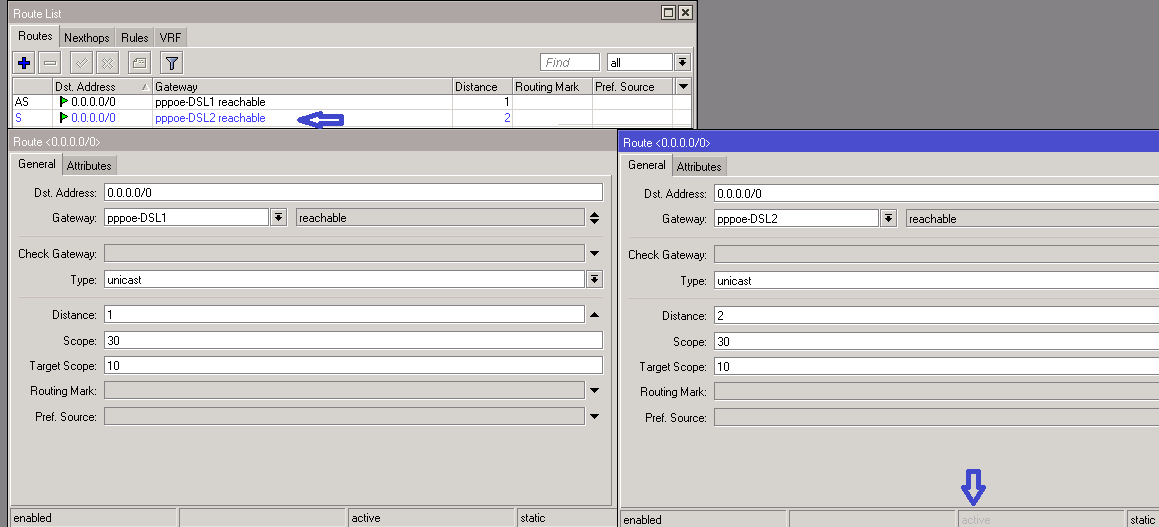Open the Rules tab
1159x527 pixels.
coord(135,37)
